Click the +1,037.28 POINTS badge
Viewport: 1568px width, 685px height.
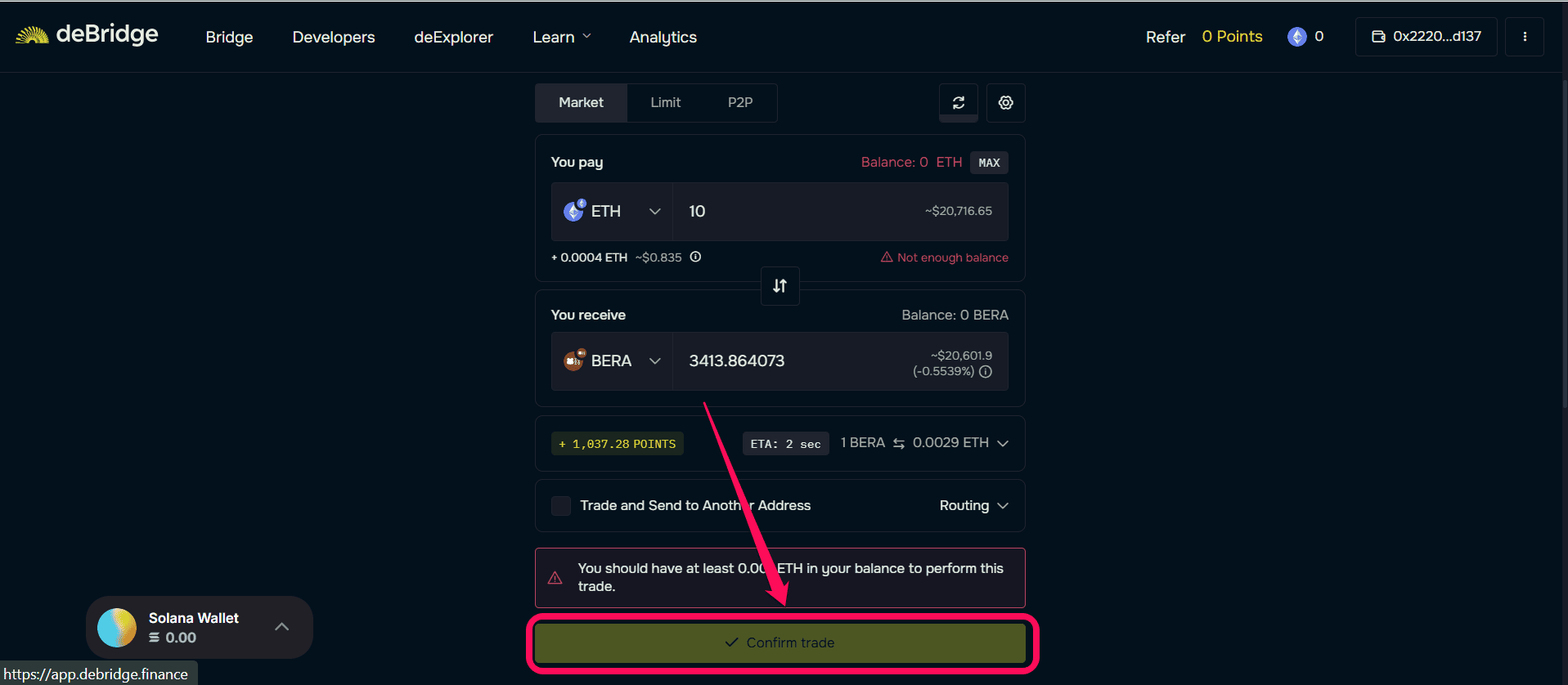coord(618,444)
